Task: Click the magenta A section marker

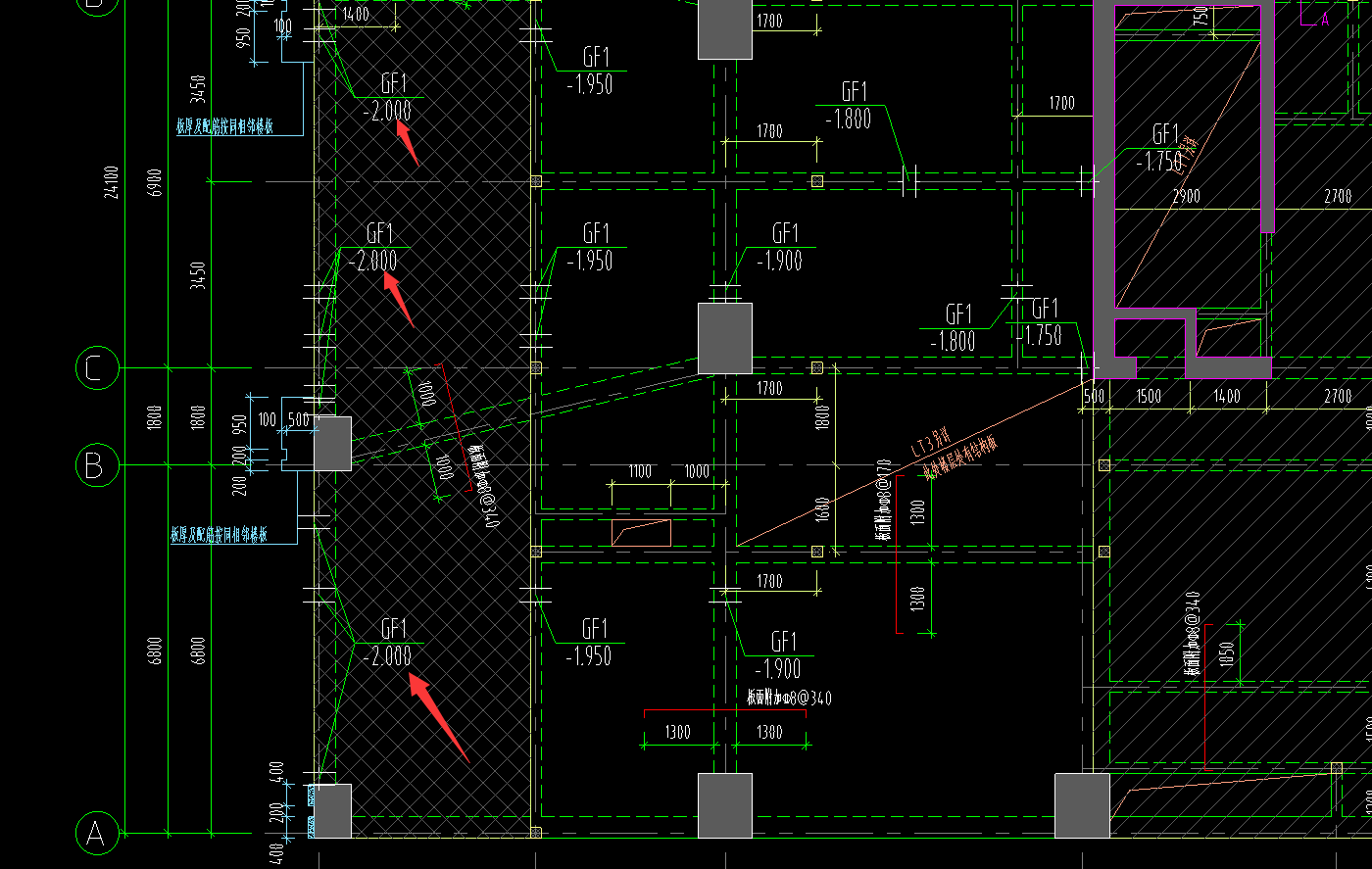Action: (x=1326, y=19)
